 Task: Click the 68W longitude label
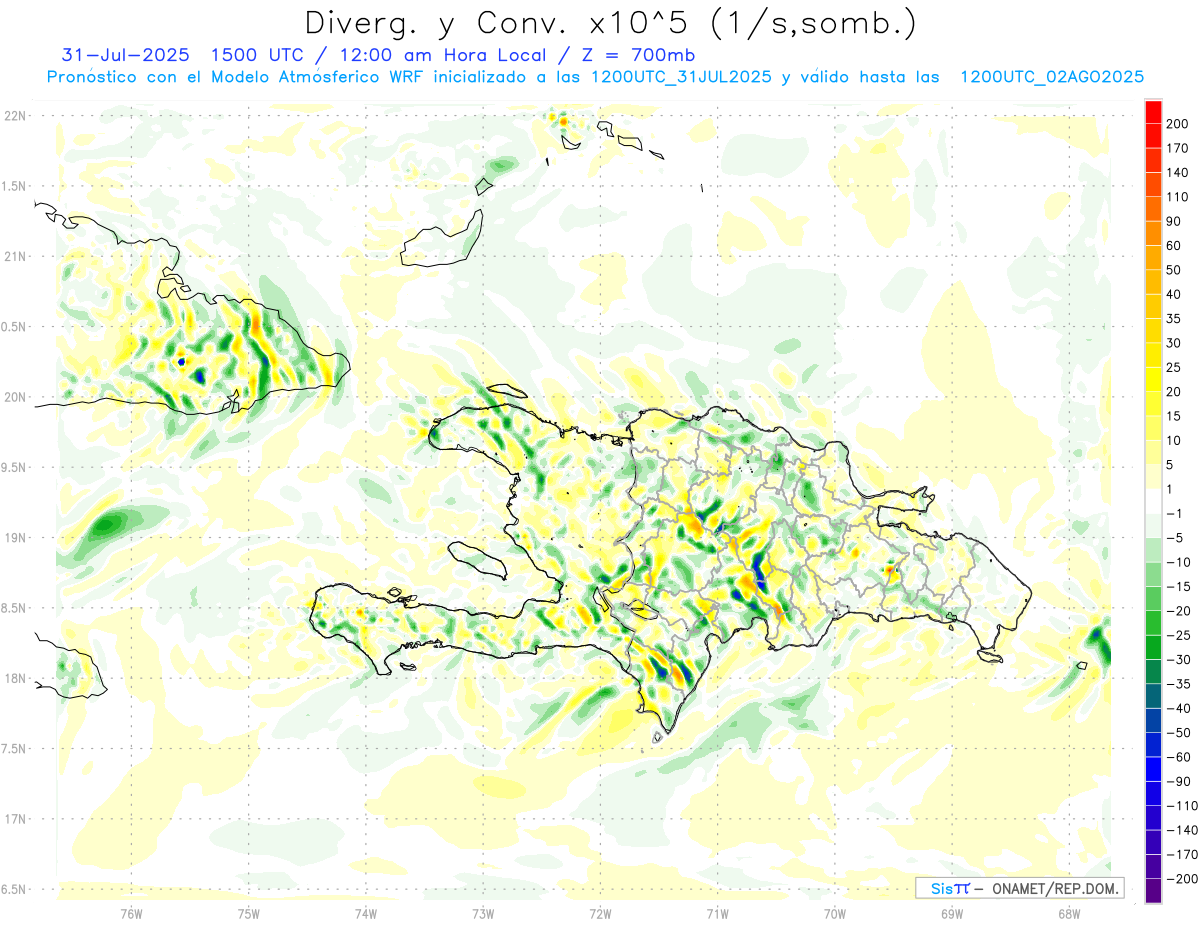(x=1068, y=913)
